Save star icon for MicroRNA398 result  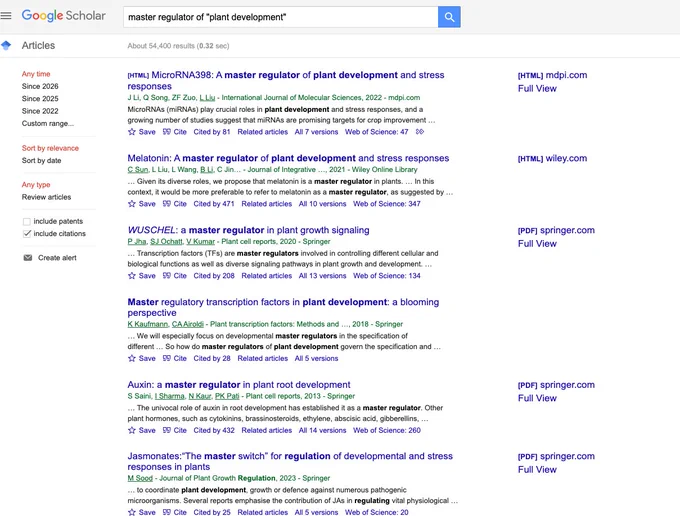(132, 132)
